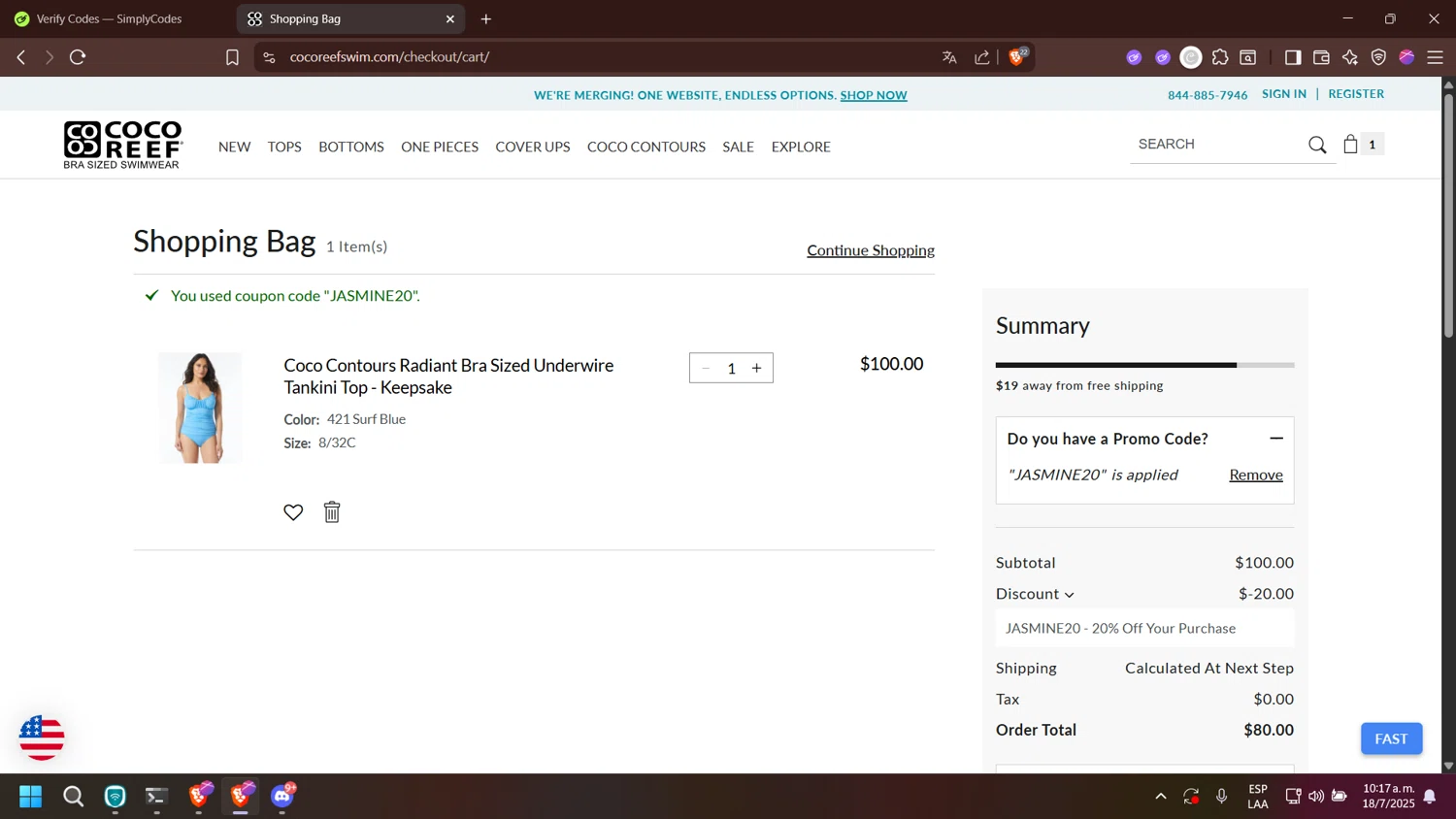
Task: Click the share page icon
Action: 982,57
